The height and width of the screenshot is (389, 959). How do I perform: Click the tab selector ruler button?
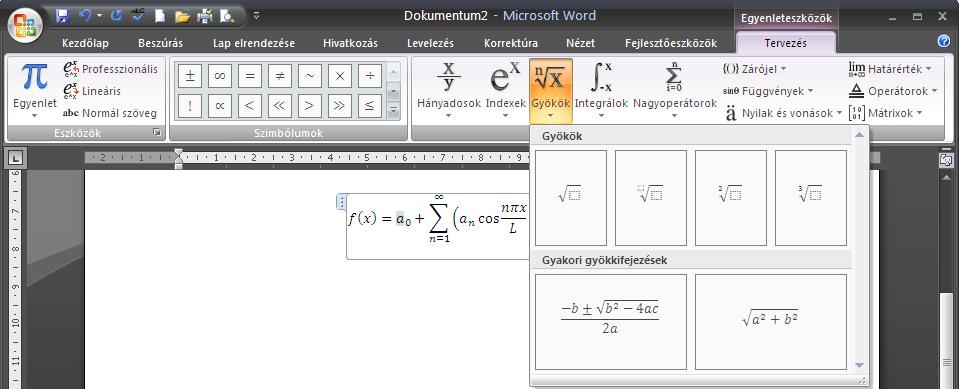point(15,159)
